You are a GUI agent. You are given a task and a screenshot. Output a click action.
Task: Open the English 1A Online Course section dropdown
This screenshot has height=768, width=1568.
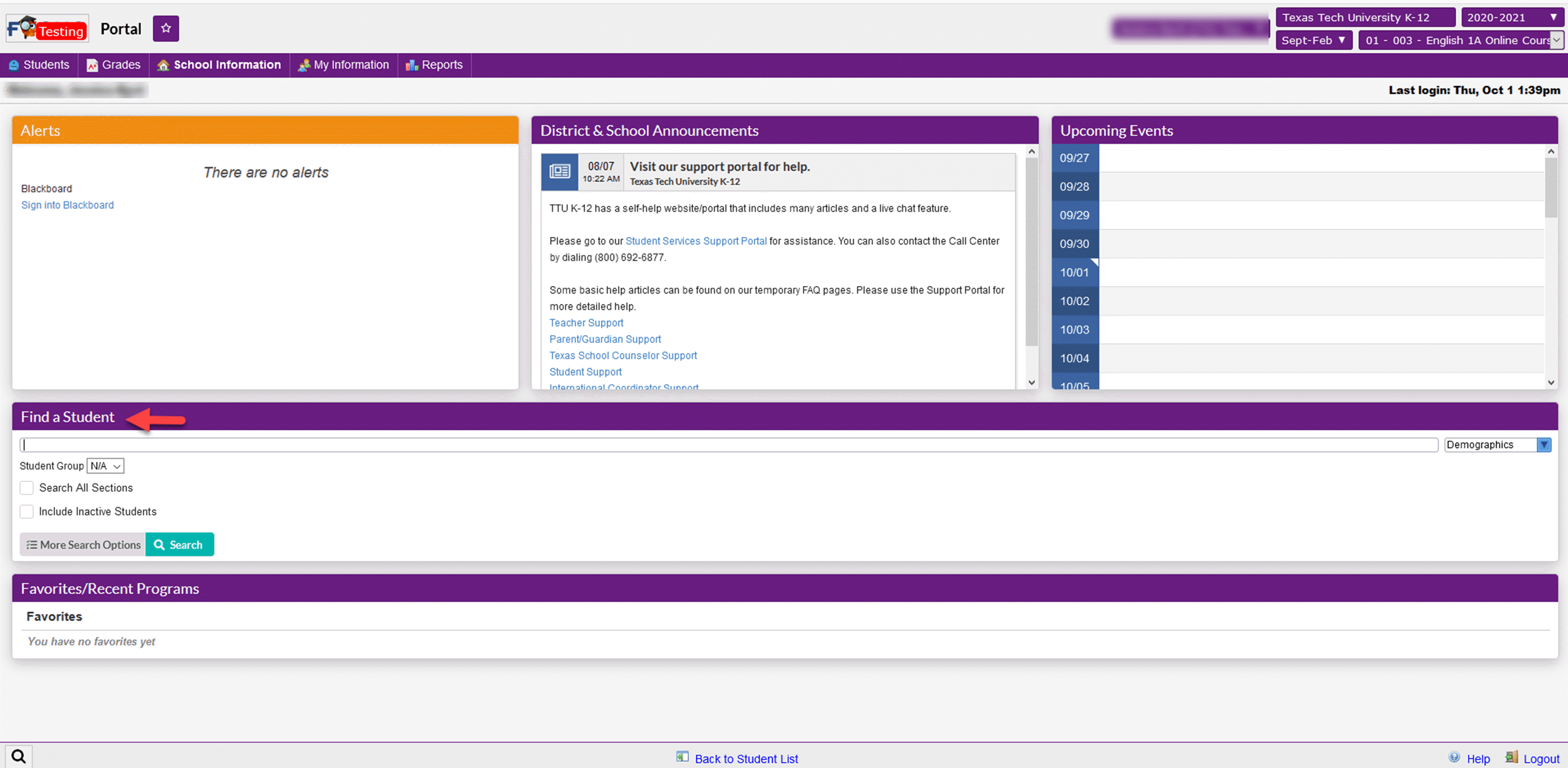pyautogui.click(x=1461, y=41)
